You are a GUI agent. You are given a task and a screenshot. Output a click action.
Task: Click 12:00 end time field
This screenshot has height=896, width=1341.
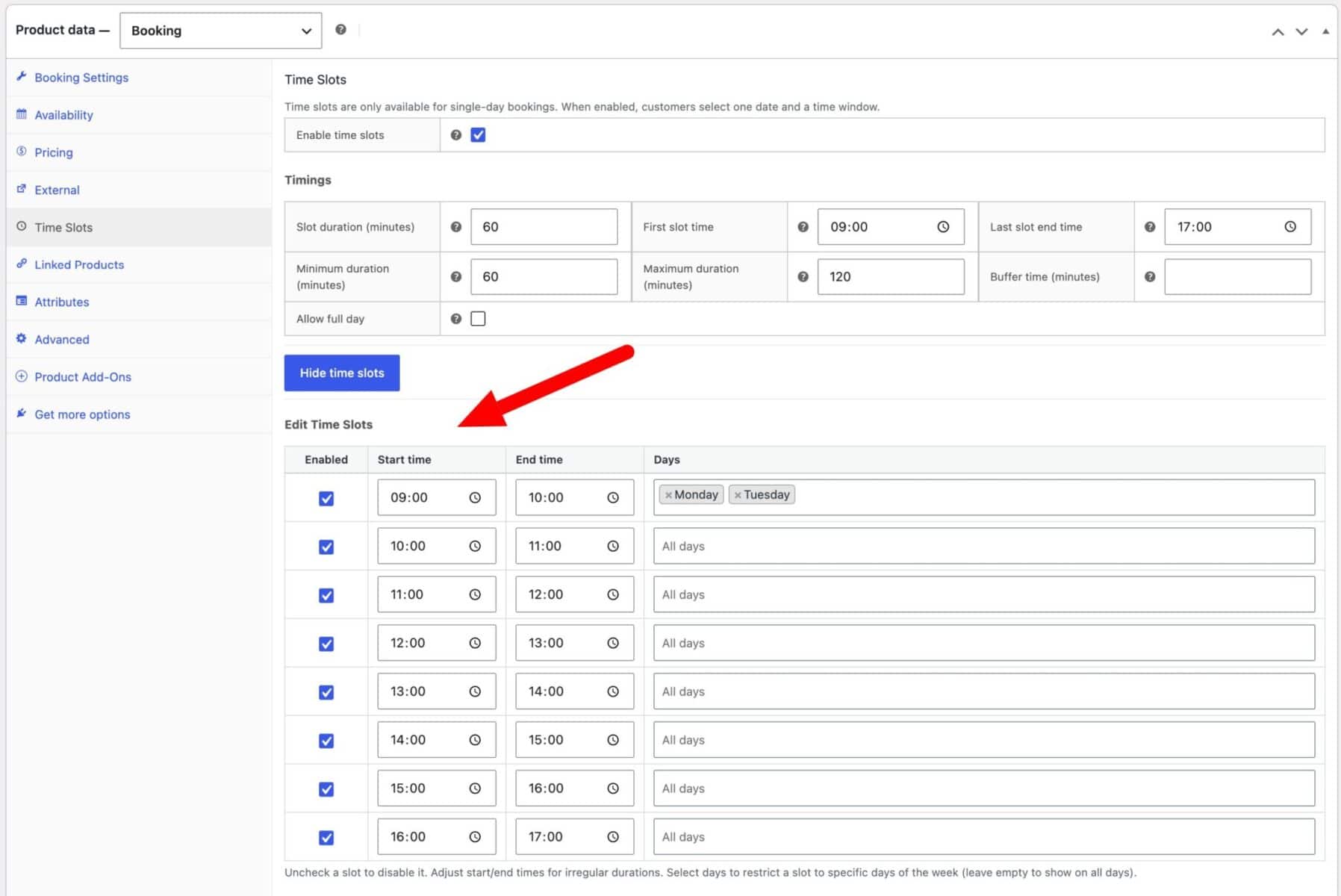point(575,595)
